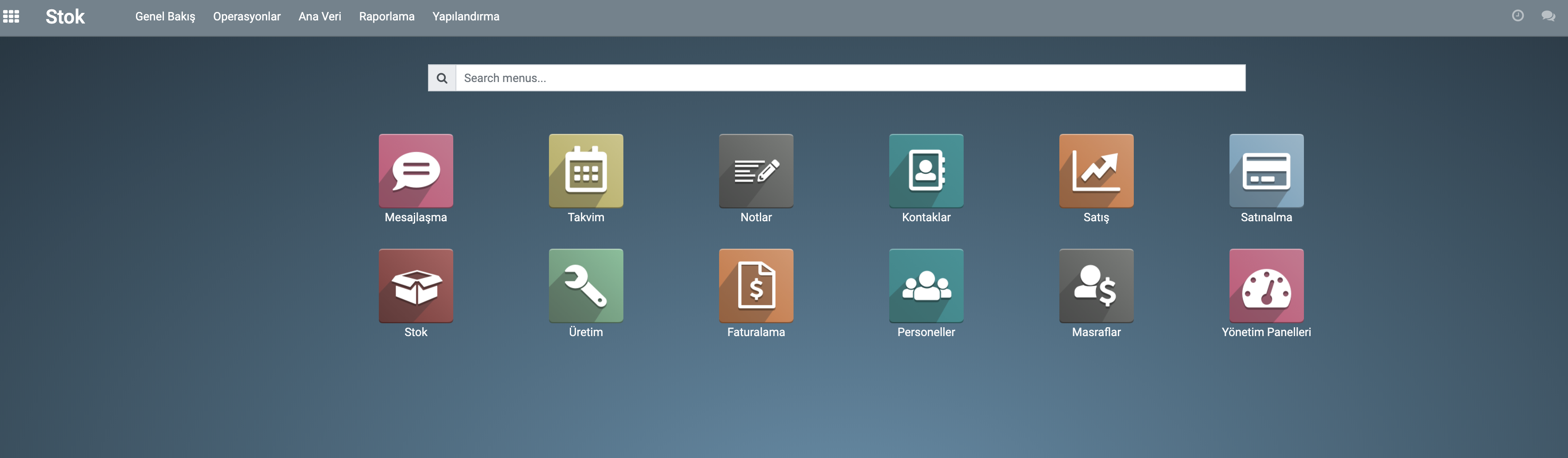Open the Satınalma purchase app

pyautogui.click(x=1266, y=171)
